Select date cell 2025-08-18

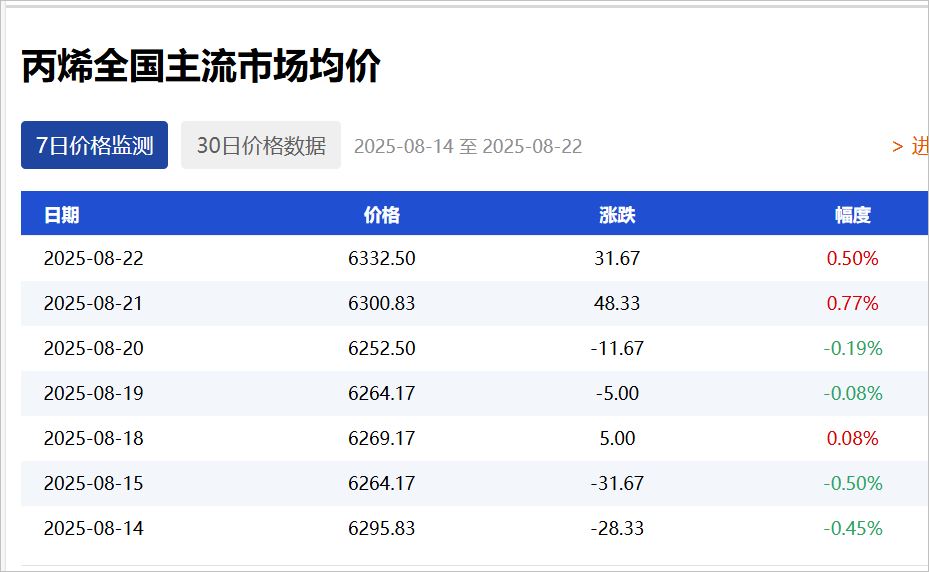pos(94,439)
